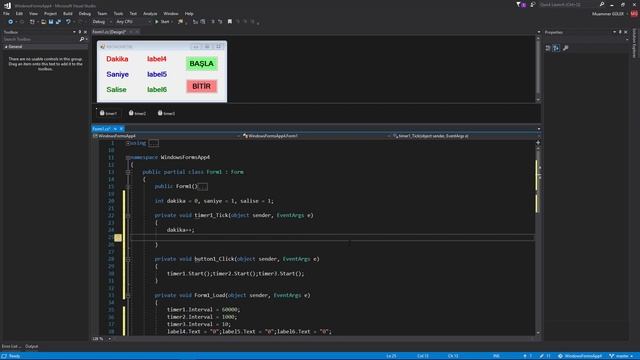640x360 pixels.
Task: Click the Start debugging button
Action: 162,22
